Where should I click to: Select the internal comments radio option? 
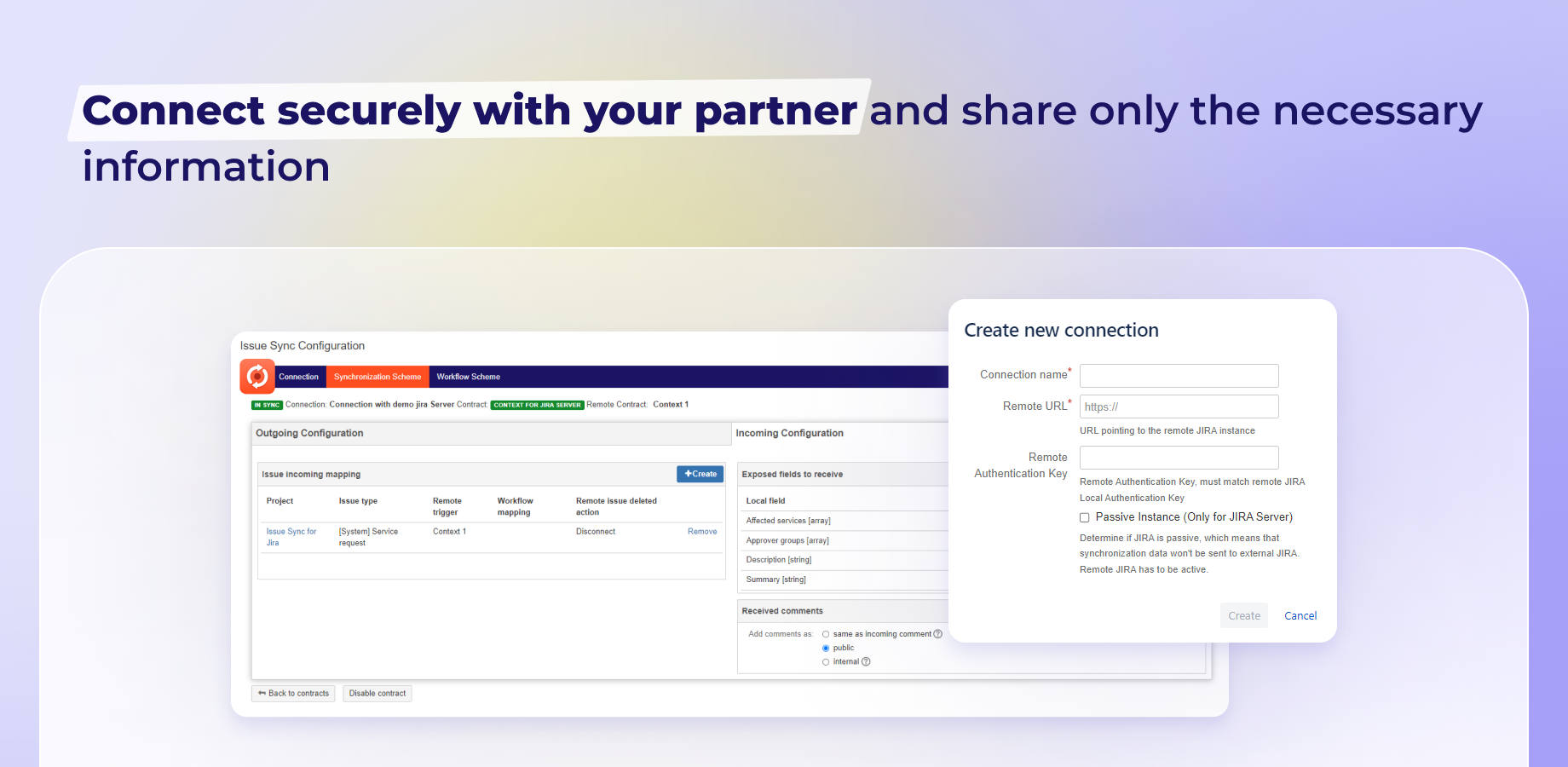point(826,662)
